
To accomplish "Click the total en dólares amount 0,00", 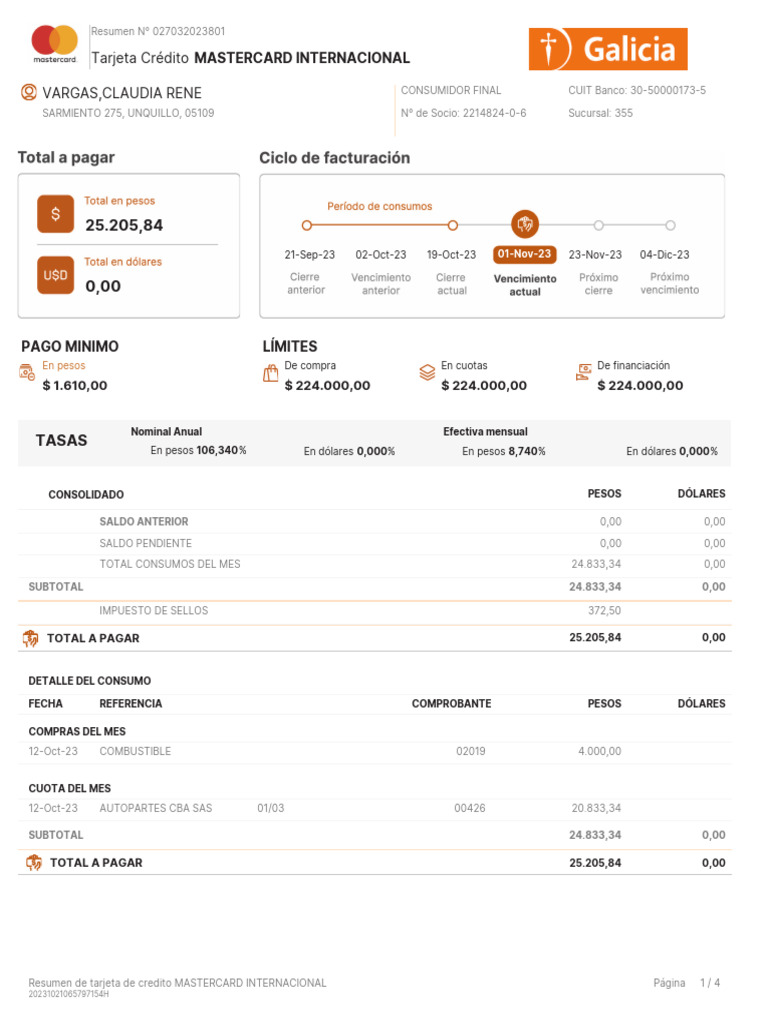I will click(x=103, y=286).
